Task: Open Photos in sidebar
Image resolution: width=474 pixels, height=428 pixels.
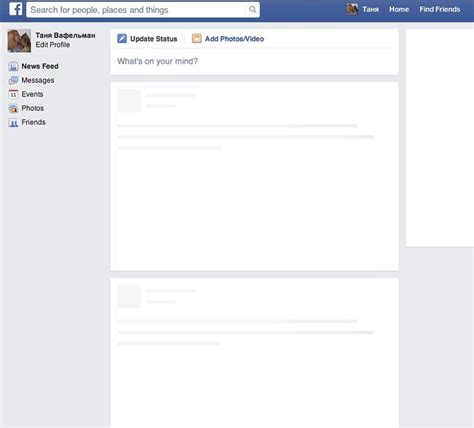Action: click(x=33, y=108)
